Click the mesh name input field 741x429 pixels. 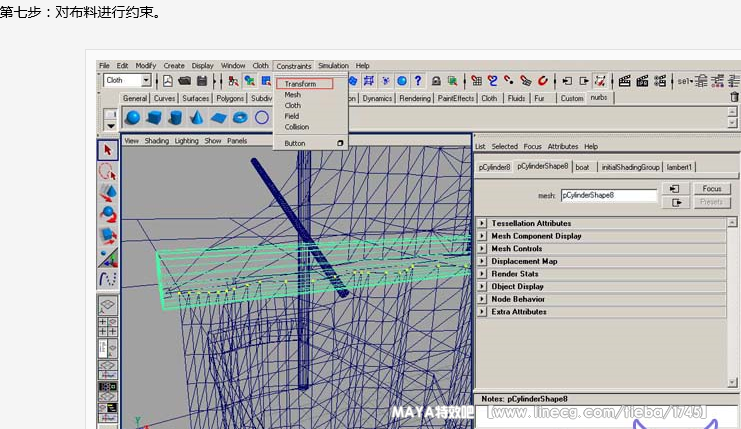608,196
